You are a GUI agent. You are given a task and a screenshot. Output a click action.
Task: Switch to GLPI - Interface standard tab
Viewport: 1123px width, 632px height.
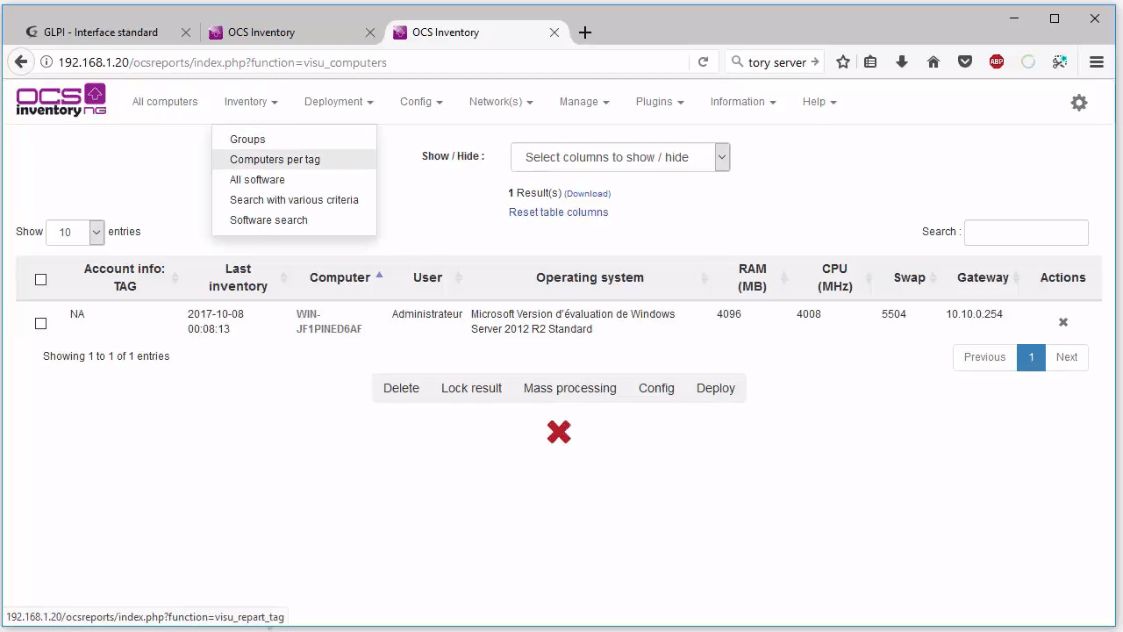100,32
